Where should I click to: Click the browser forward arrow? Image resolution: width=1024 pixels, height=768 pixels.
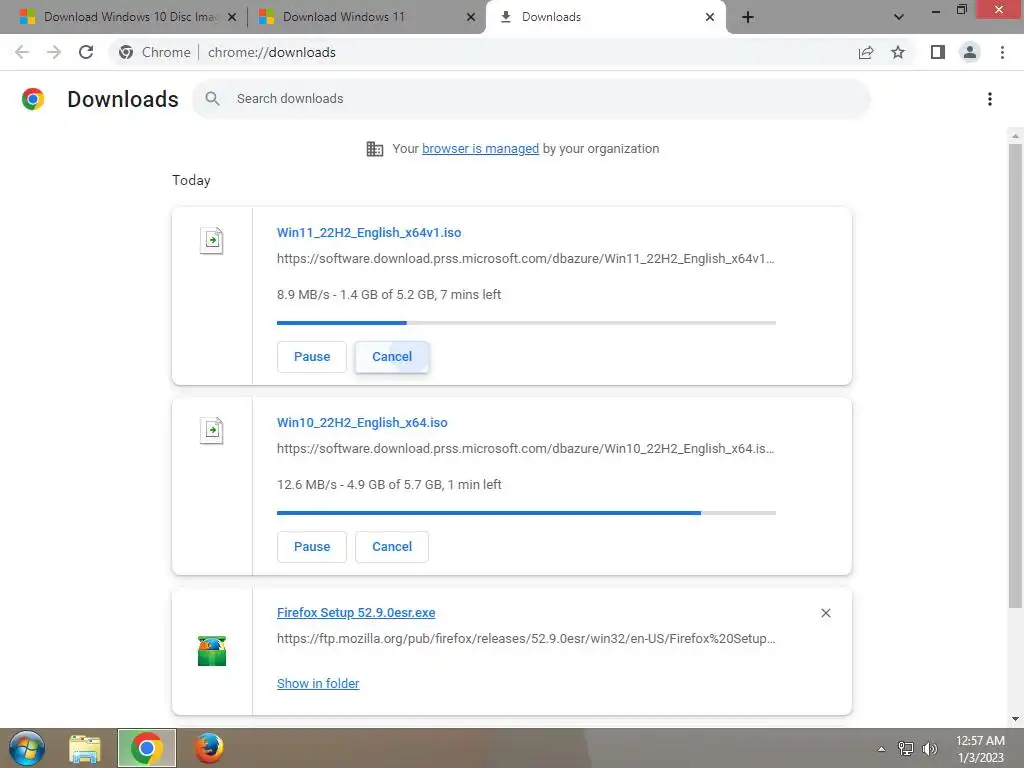[x=54, y=52]
